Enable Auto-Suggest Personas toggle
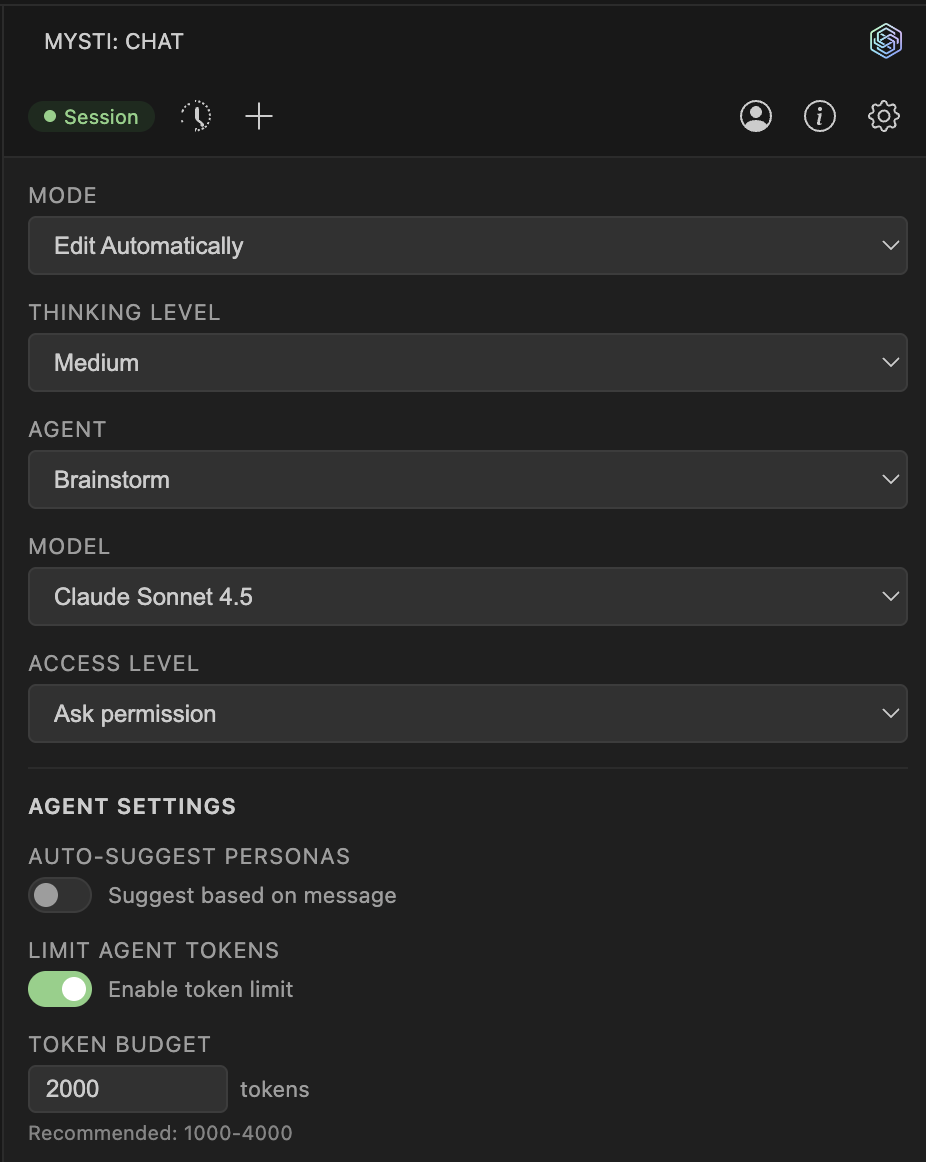Screen dimensions: 926x1162 (59, 895)
